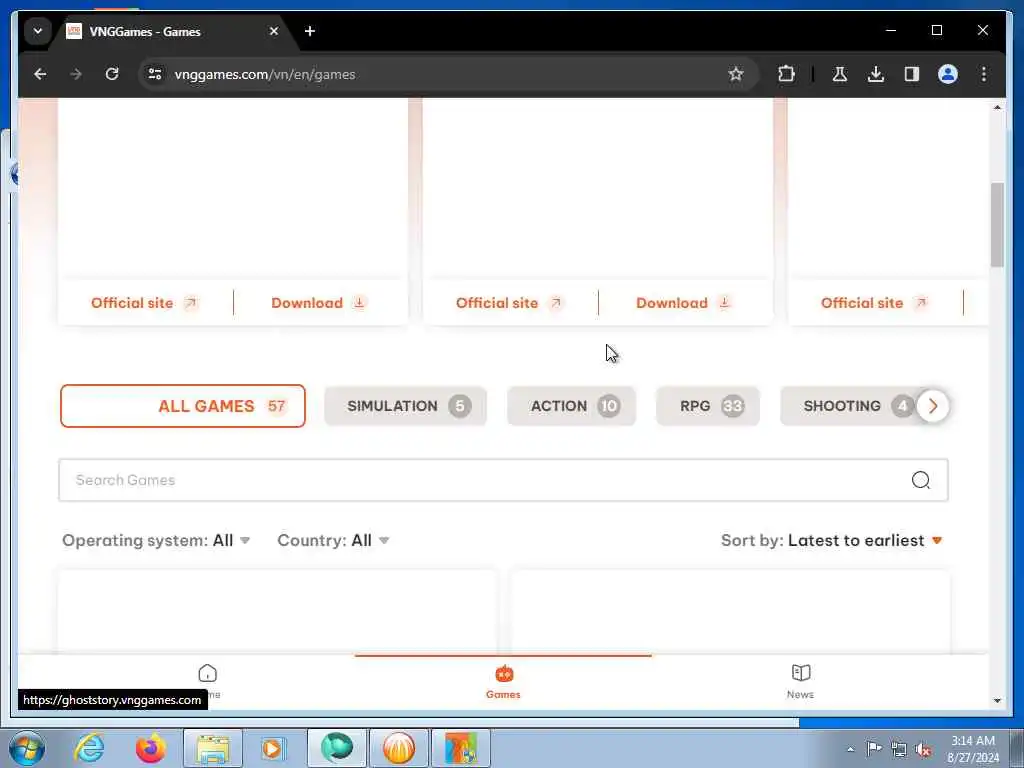1024x768 pixels.
Task: Select the ACTION category filter
Action: 571,406
